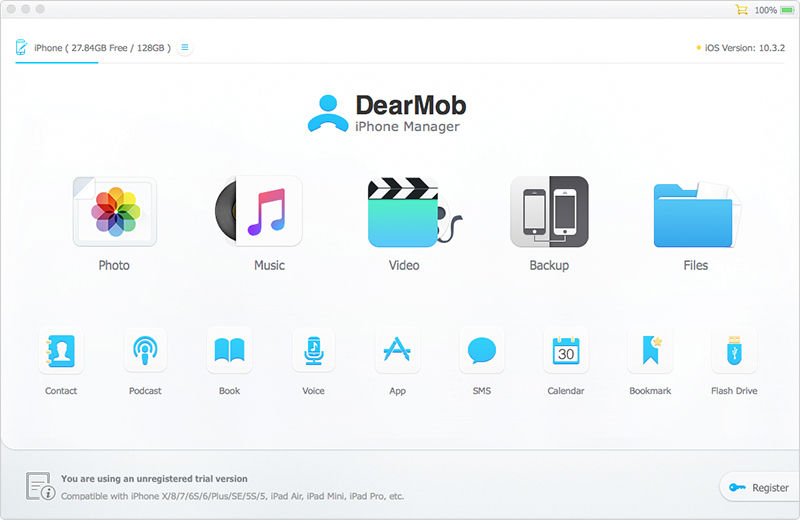This screenshot has width=800, height=520.
Task: Open the Calendar icon
Action: pos(566,351)
